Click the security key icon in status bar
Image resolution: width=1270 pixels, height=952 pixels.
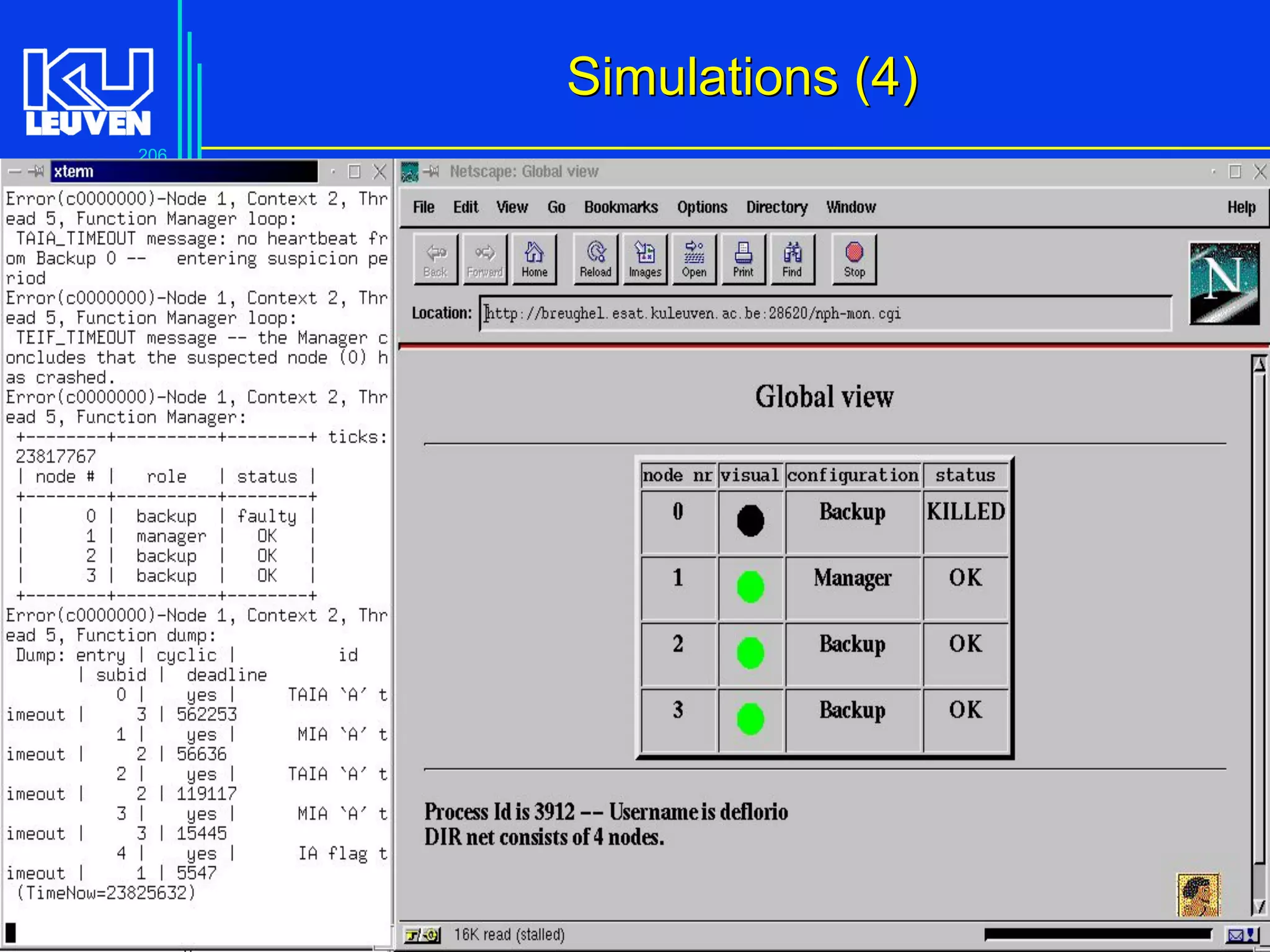pyautogui.click(x=422, y=935)
